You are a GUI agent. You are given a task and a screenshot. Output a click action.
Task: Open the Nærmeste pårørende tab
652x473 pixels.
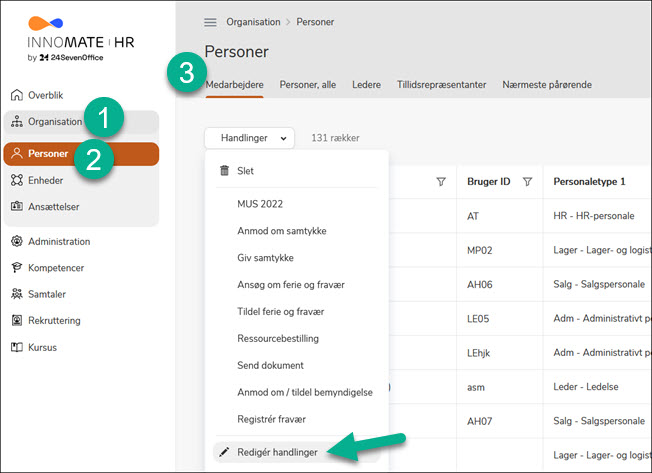coord(546,85)
